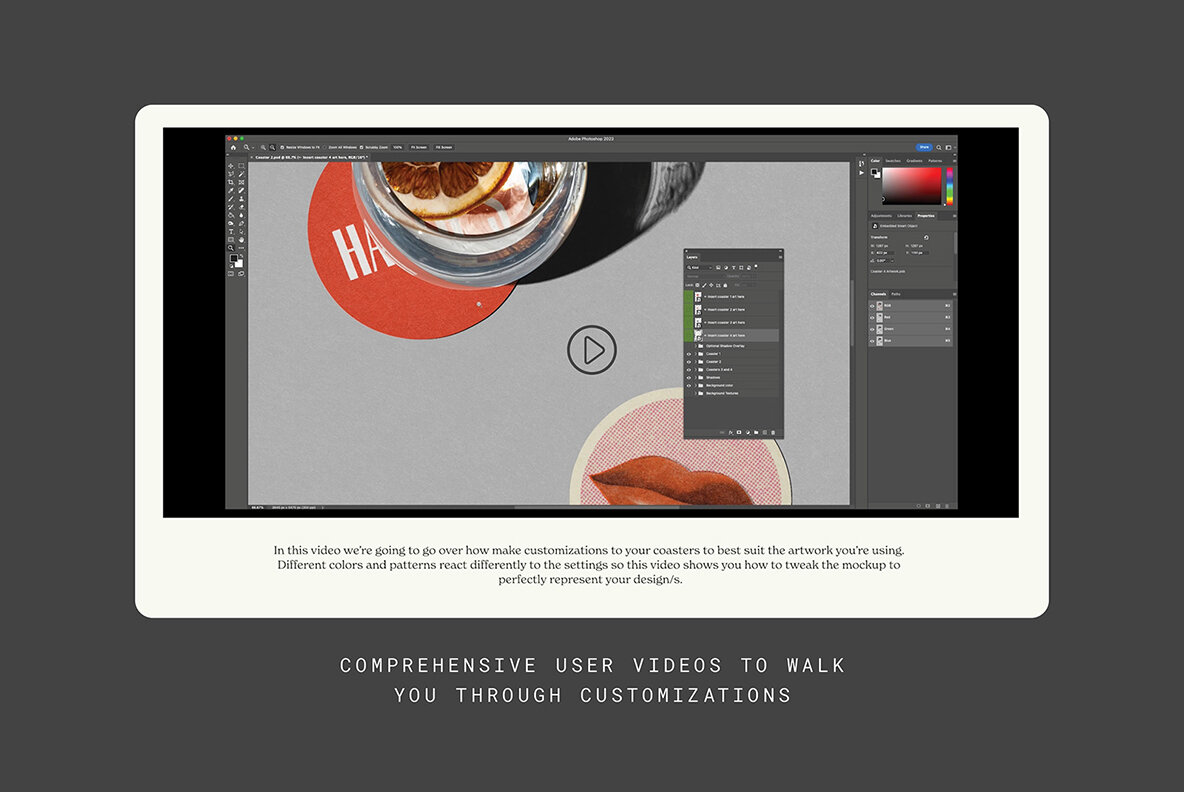Select the Hand tool
This screenshot has height=792, width=1184.
pyautogui.click(x=241, y=239)
